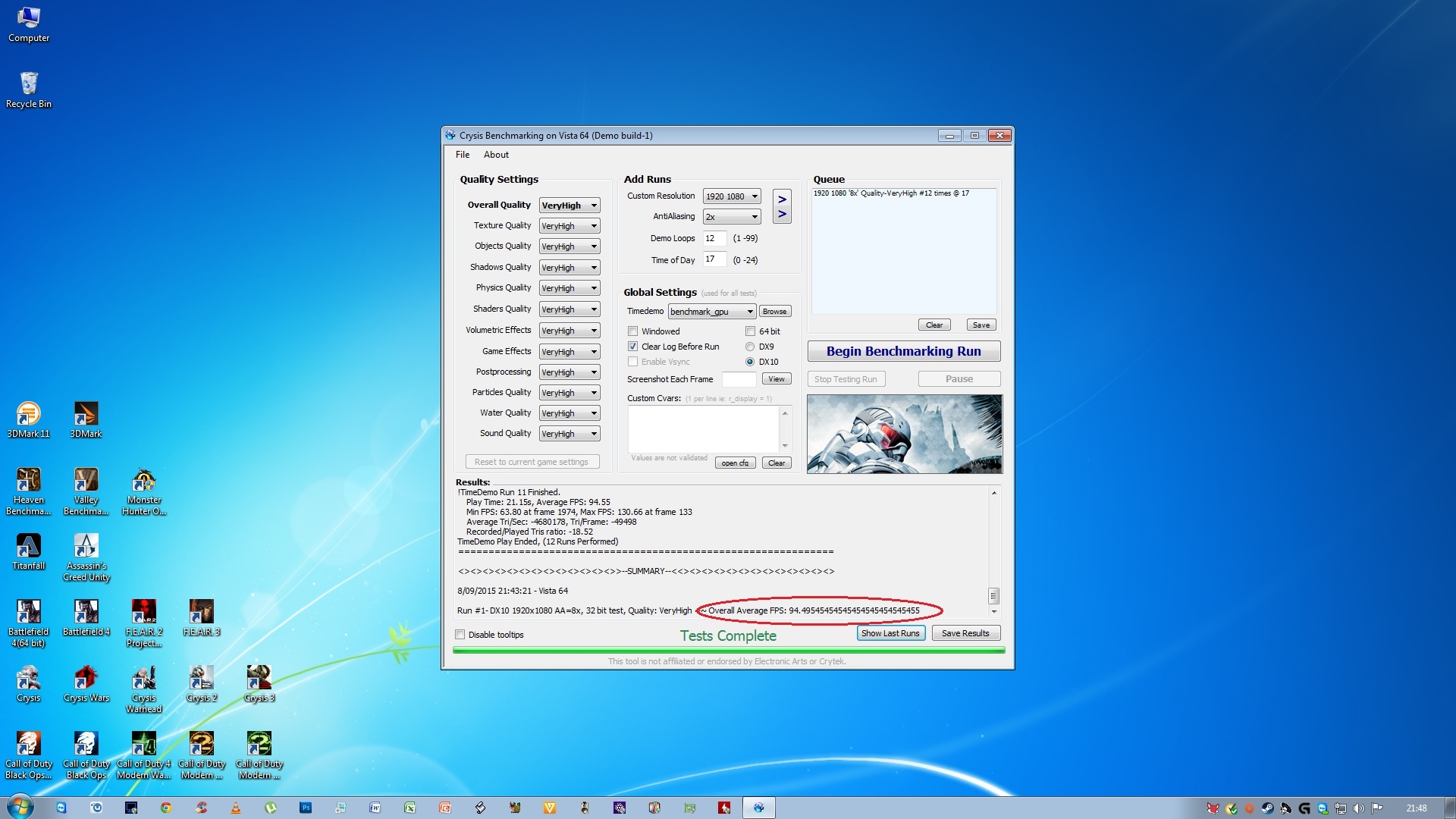Screen dimensions: 1456x819
Task: Click the Windows Start button
Action: (20, 807)
